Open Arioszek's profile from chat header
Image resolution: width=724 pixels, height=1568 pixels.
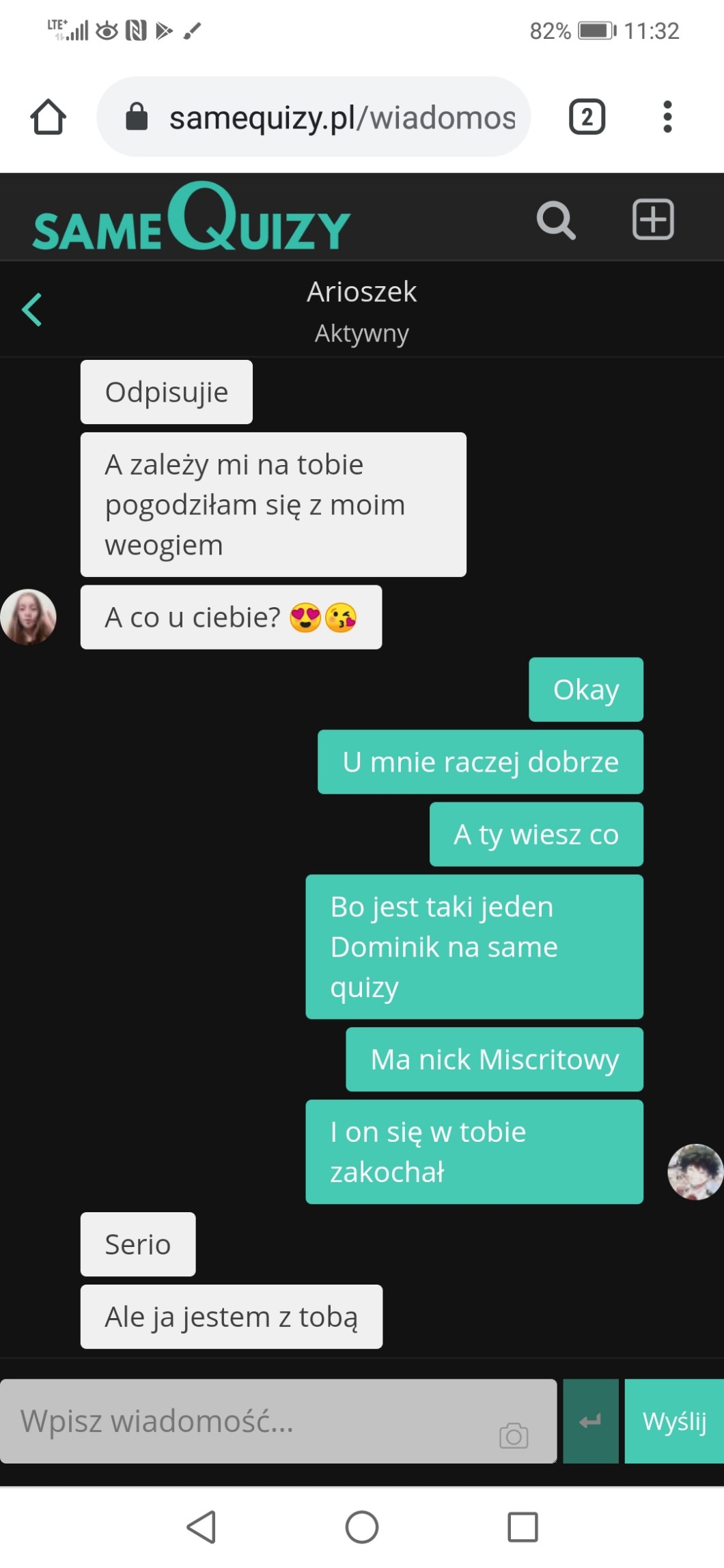pyautogui.click(x=361, y=292)
